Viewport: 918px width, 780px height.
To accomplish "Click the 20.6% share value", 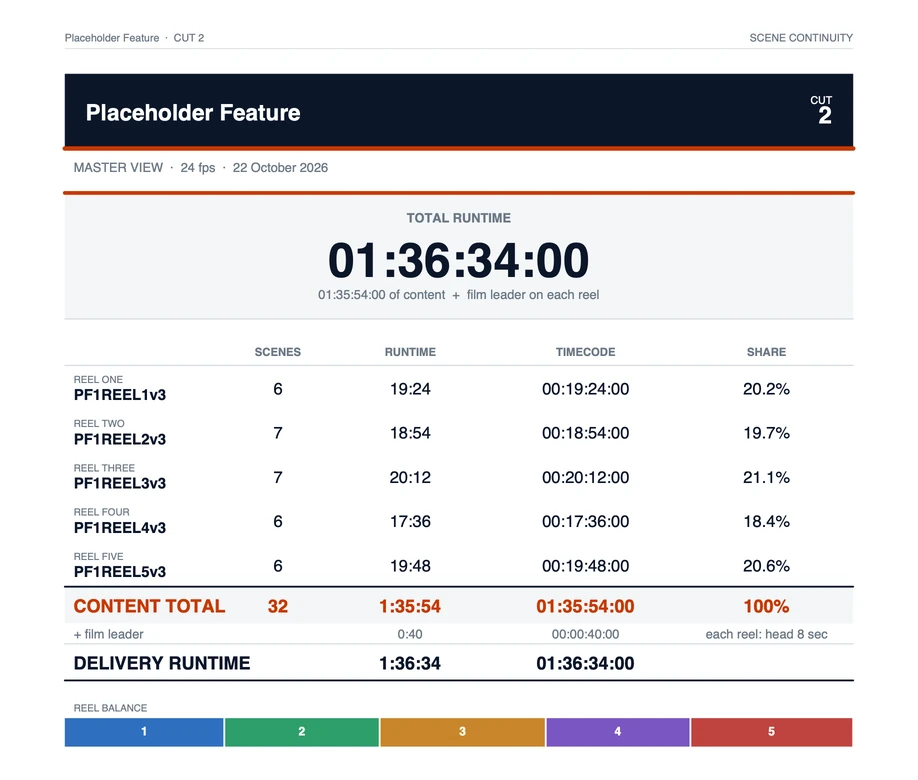I will tap(766, 566).
